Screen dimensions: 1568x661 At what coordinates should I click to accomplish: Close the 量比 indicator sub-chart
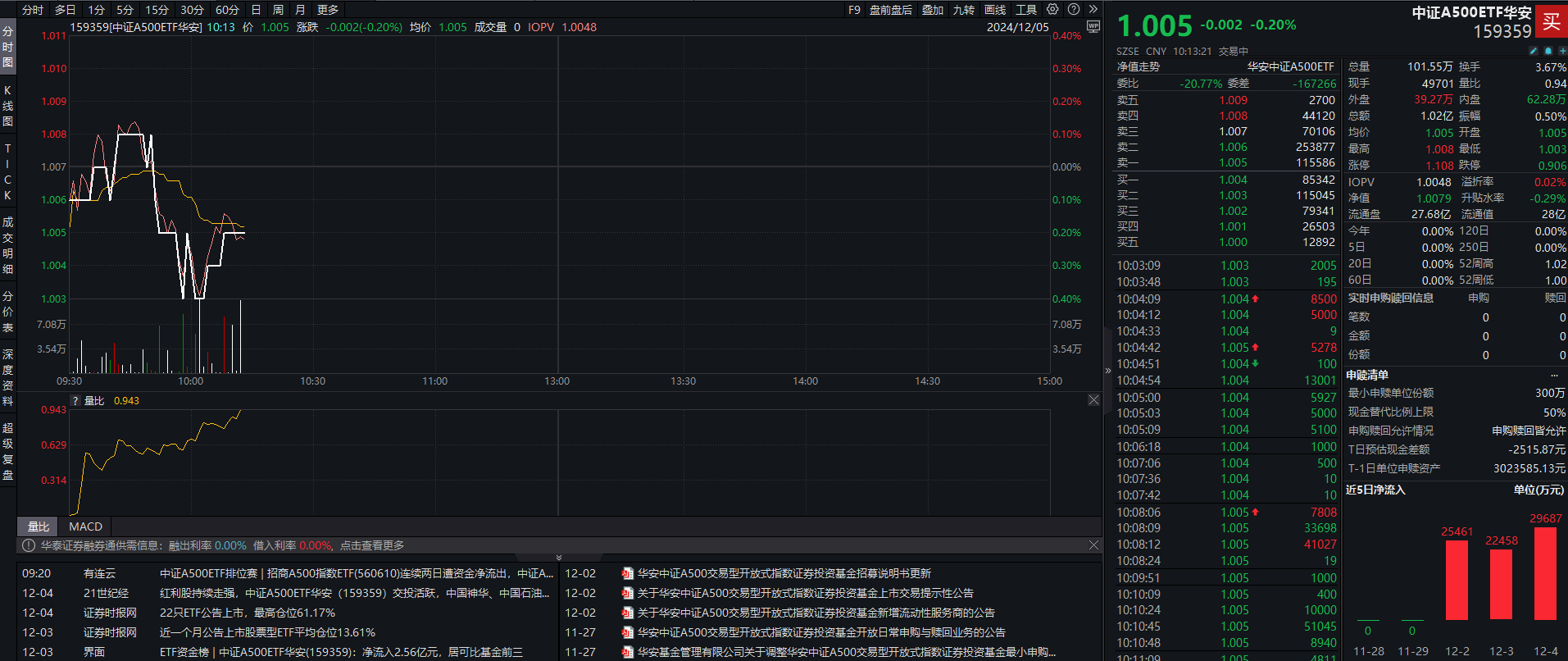pyautogui.click(x=1093, y=400)
